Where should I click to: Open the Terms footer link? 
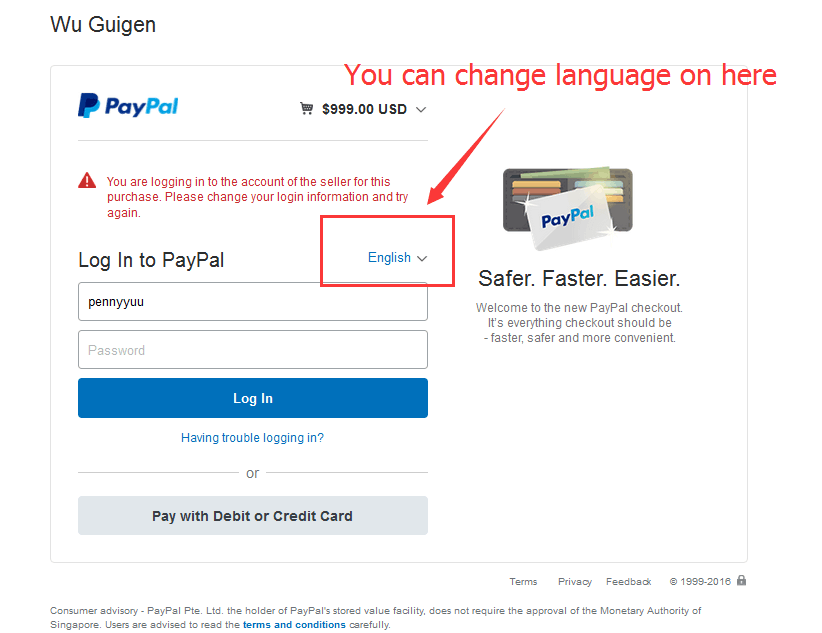click(x=523, y=582)
